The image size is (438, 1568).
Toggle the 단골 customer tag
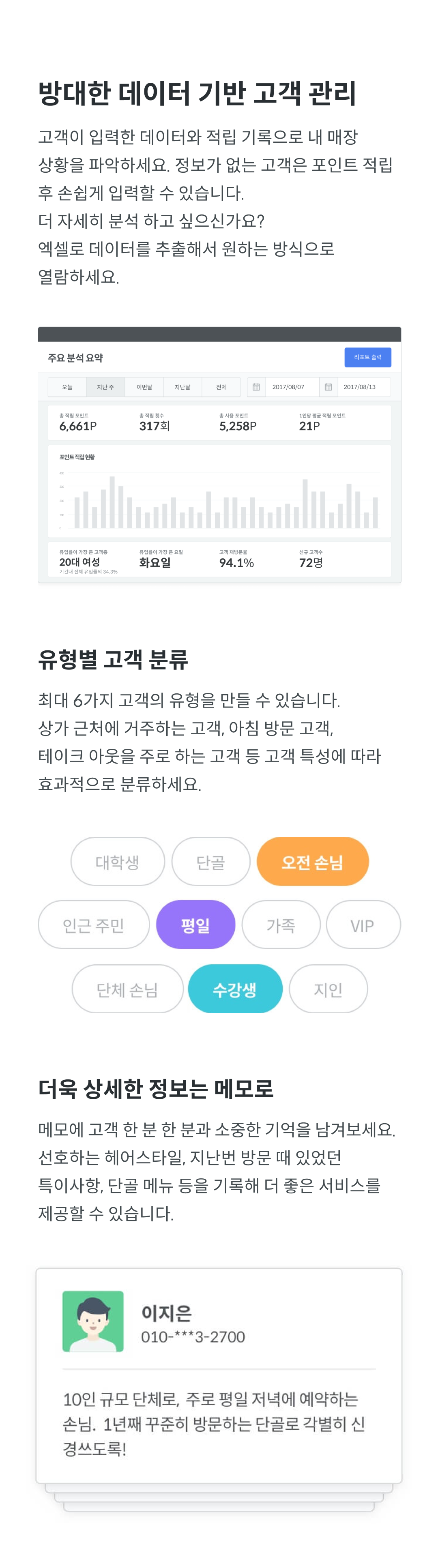pos(211,861)
